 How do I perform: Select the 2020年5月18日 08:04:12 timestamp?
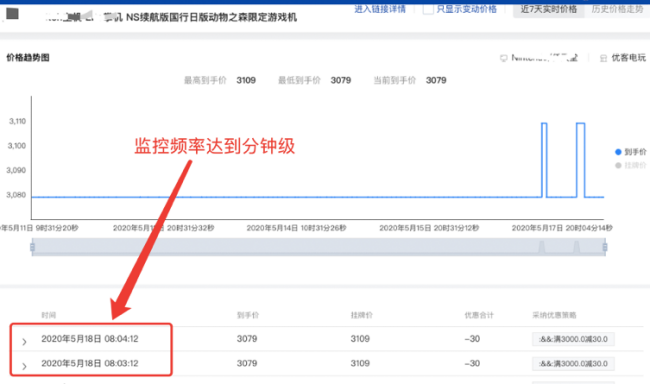pos(90,339)
